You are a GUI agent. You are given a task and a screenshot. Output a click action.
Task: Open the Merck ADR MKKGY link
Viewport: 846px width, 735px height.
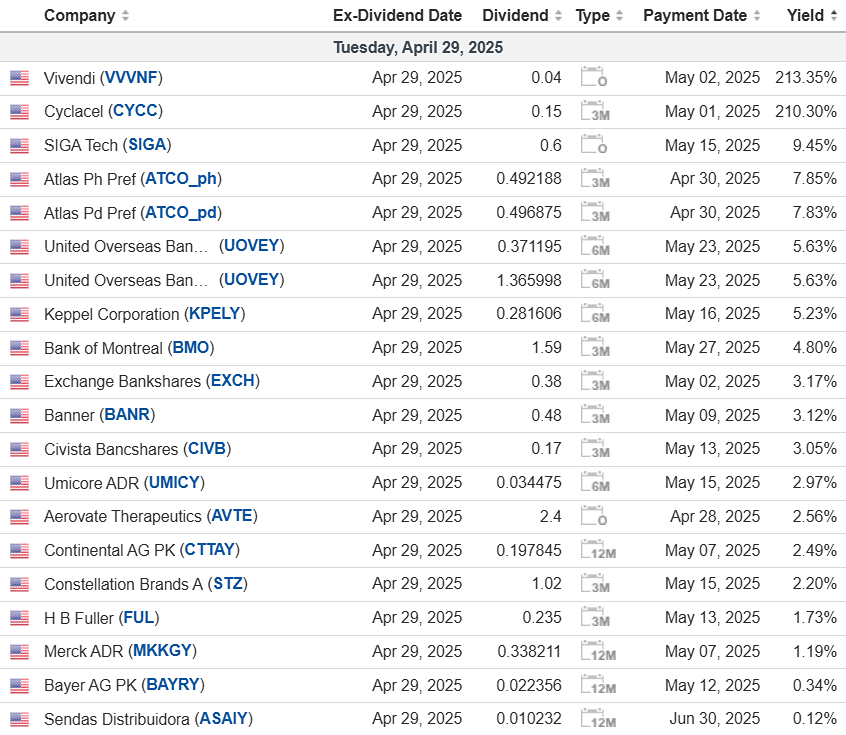(x=163, y=651)
